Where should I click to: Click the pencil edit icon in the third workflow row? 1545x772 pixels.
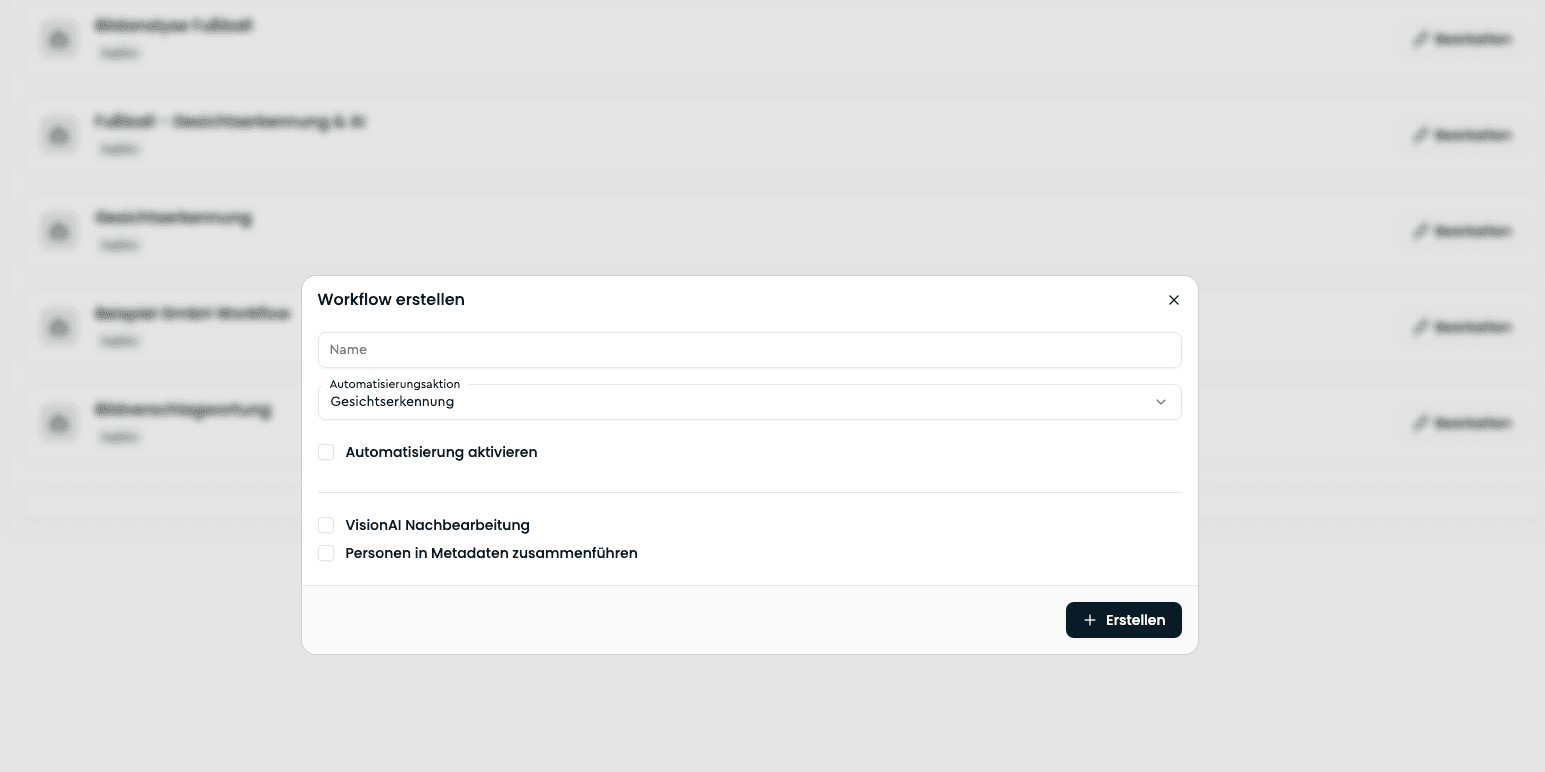click(x=1420, y=231)
